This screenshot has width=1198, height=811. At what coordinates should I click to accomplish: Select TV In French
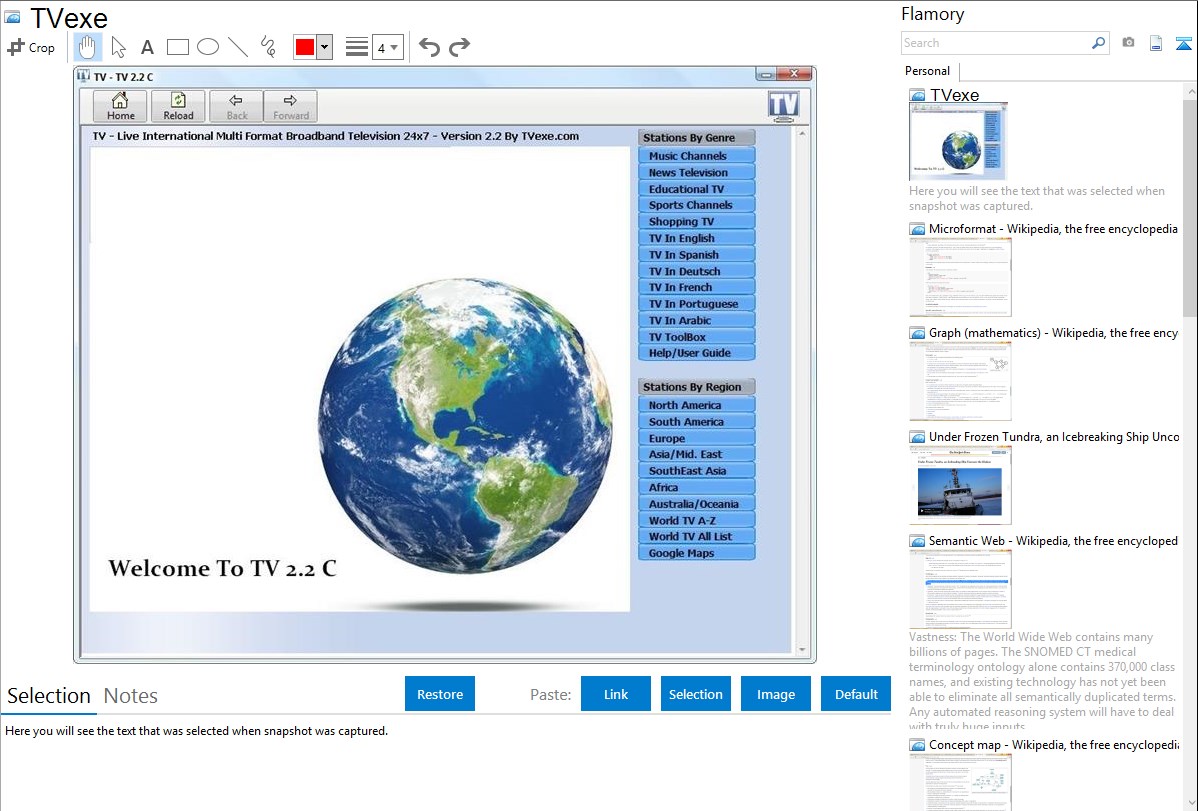(696, 287)
